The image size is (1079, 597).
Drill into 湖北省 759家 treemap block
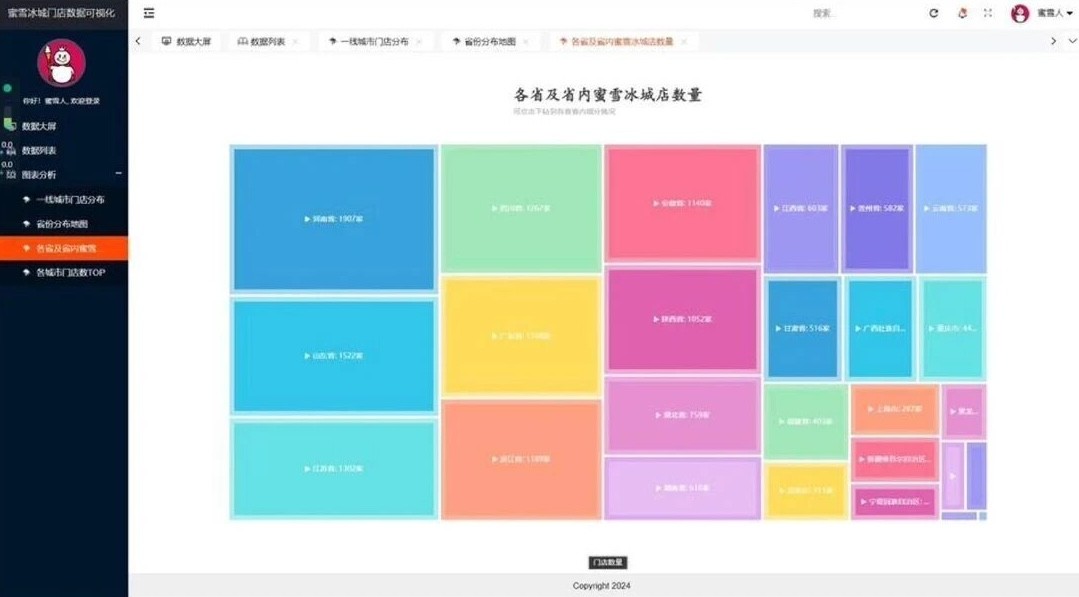tap(683, 415)
